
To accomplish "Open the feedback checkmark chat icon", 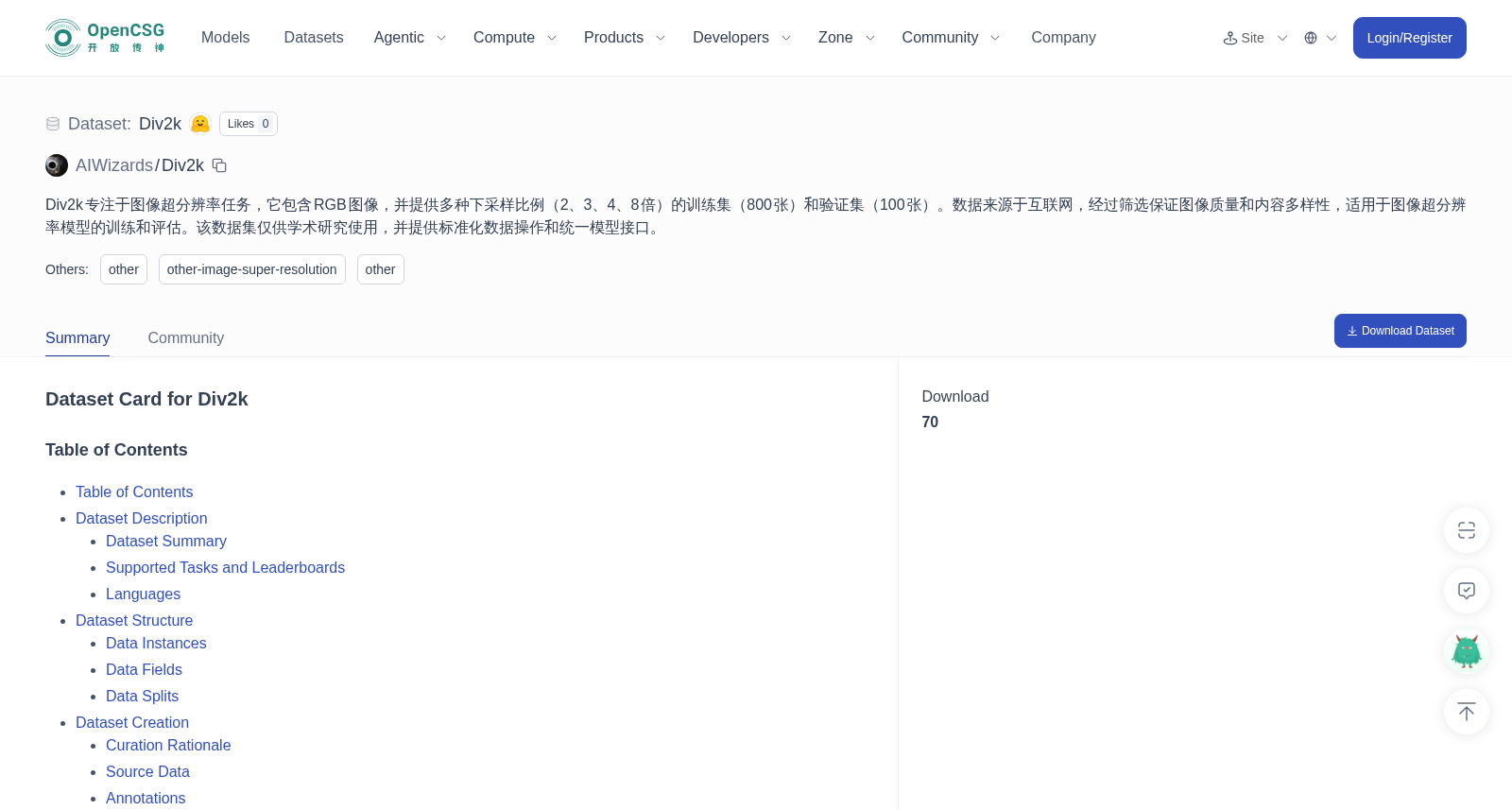I will pos(1467,591).
